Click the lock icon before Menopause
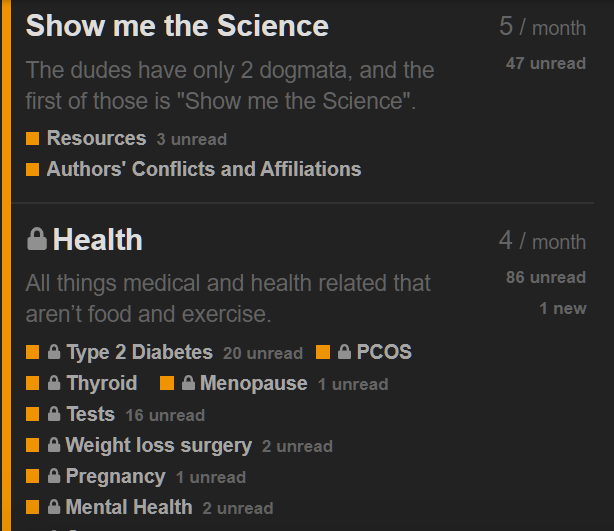 click(x=188, y=383)
